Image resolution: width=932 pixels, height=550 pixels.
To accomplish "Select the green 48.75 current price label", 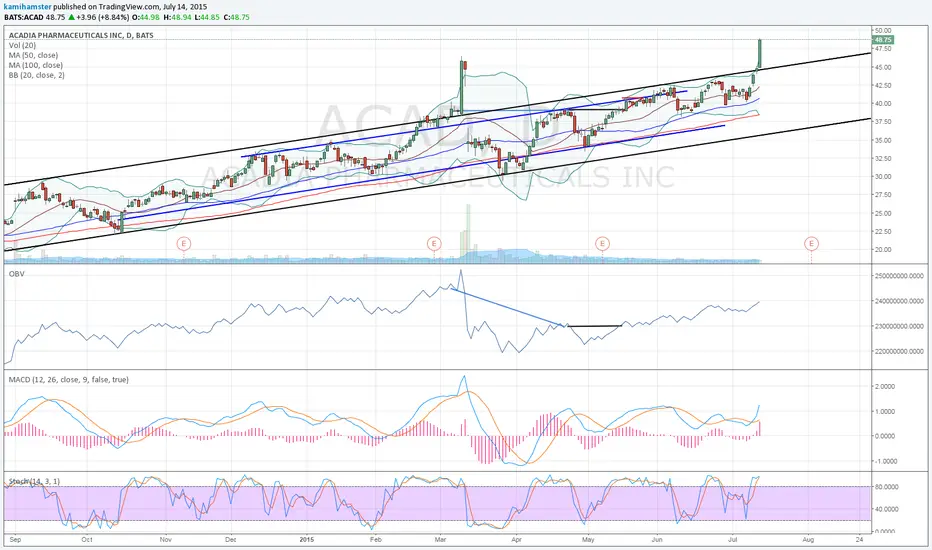I will [883, 40].
